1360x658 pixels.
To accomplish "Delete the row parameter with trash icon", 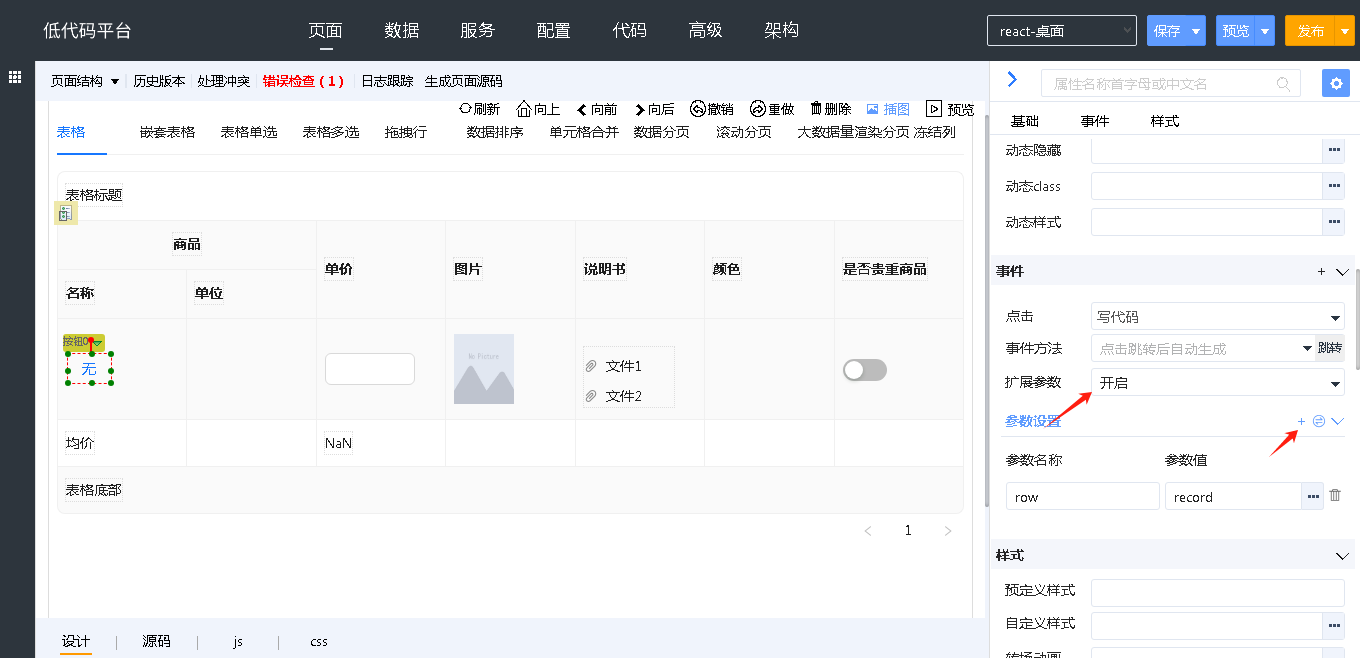I will (1335, 495).
